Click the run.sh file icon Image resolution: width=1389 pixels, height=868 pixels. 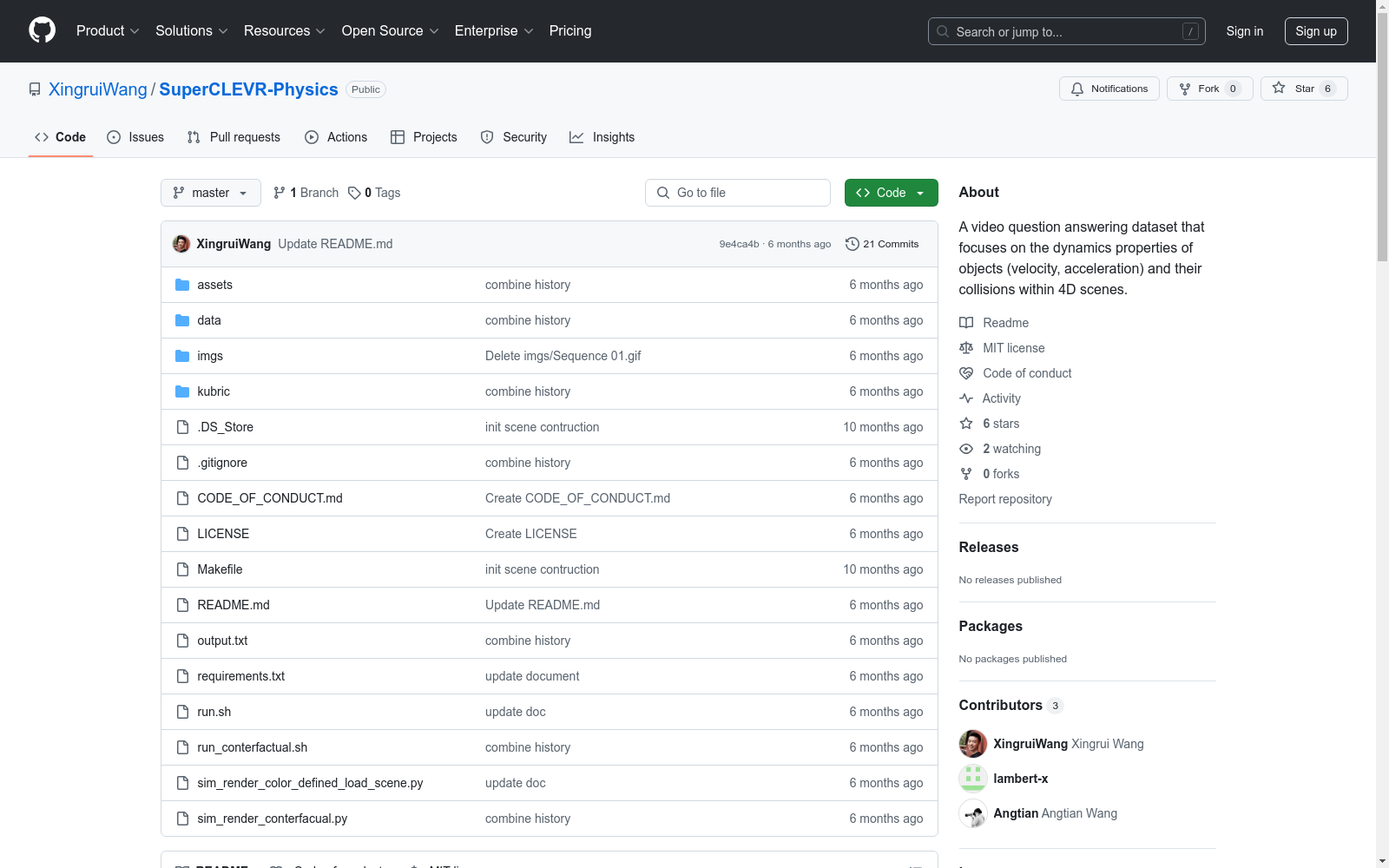(182, 712)
